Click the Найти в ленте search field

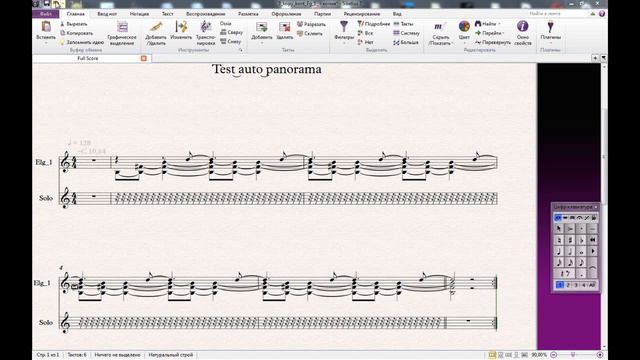point(558,14)
